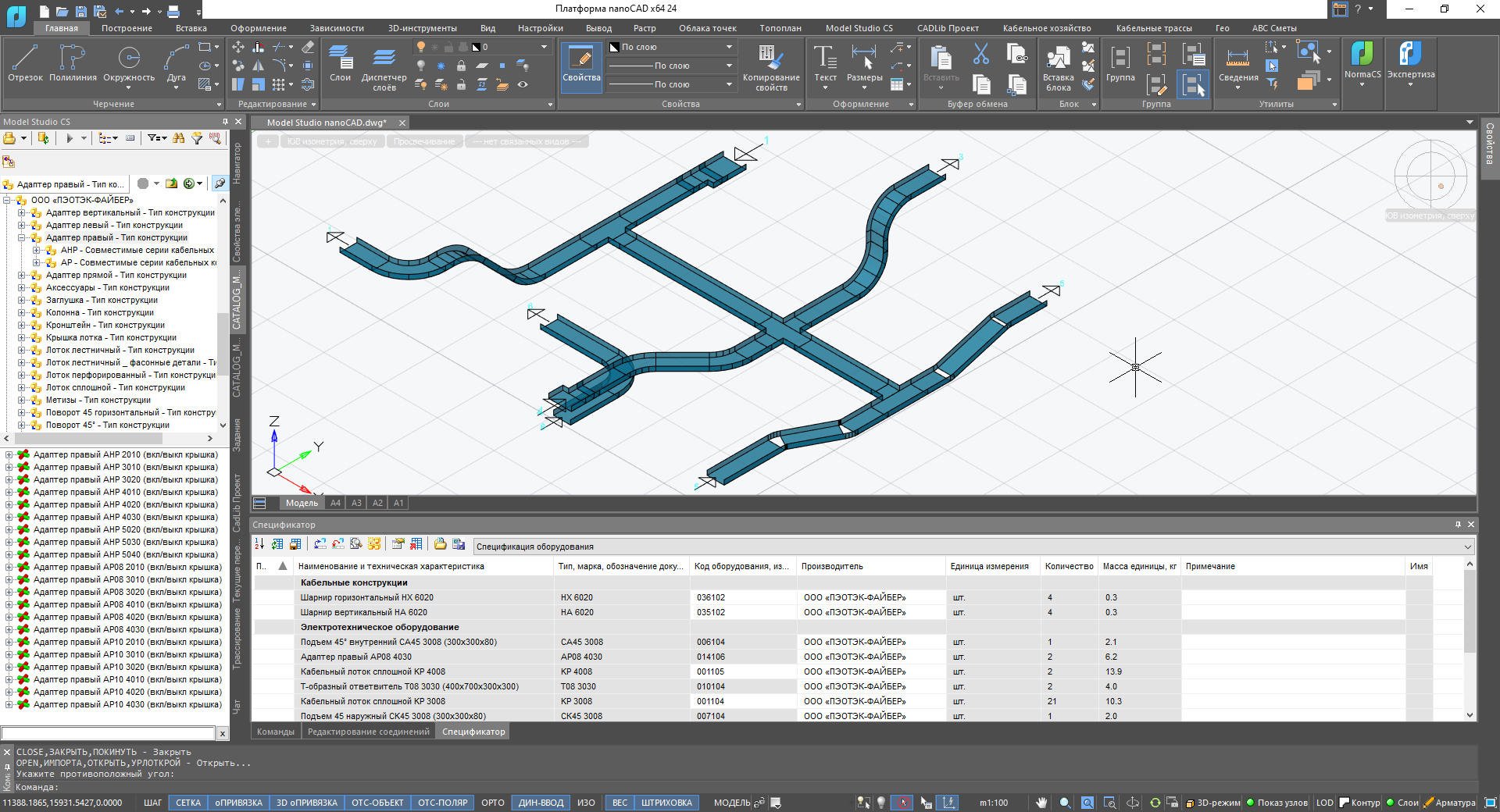Toggle ШТРИХОВКА hatch display
The height and width of the screenshot is (812, 1500).
(666, 803)
